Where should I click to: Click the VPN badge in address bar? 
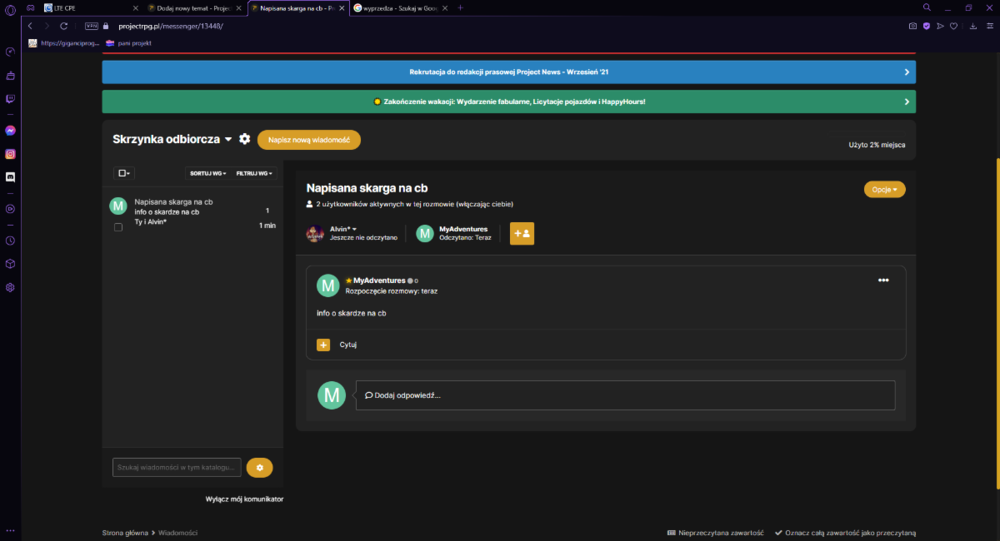coord(92,26)
